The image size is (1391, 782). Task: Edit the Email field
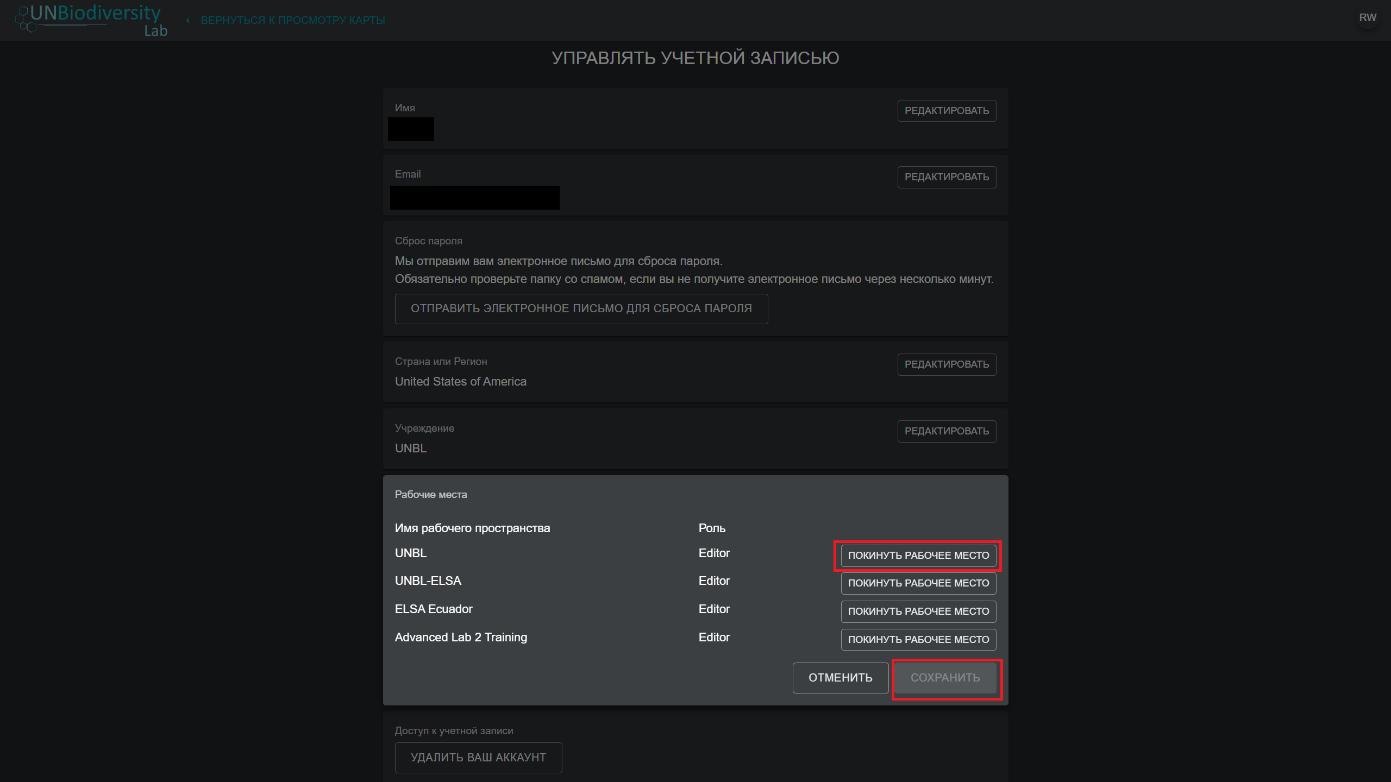(946, 177)
